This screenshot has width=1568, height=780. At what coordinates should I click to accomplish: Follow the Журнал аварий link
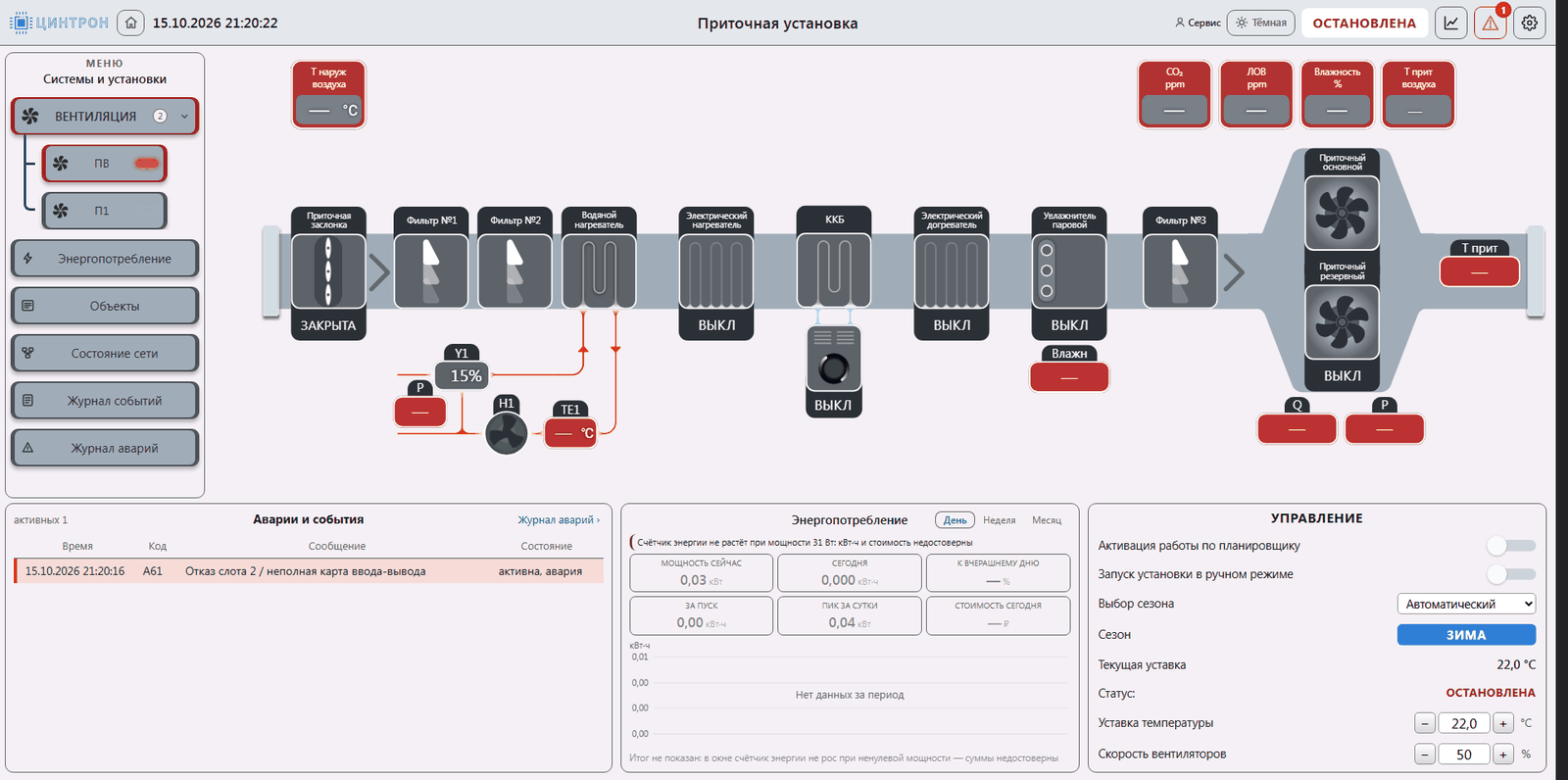point(559,520)
